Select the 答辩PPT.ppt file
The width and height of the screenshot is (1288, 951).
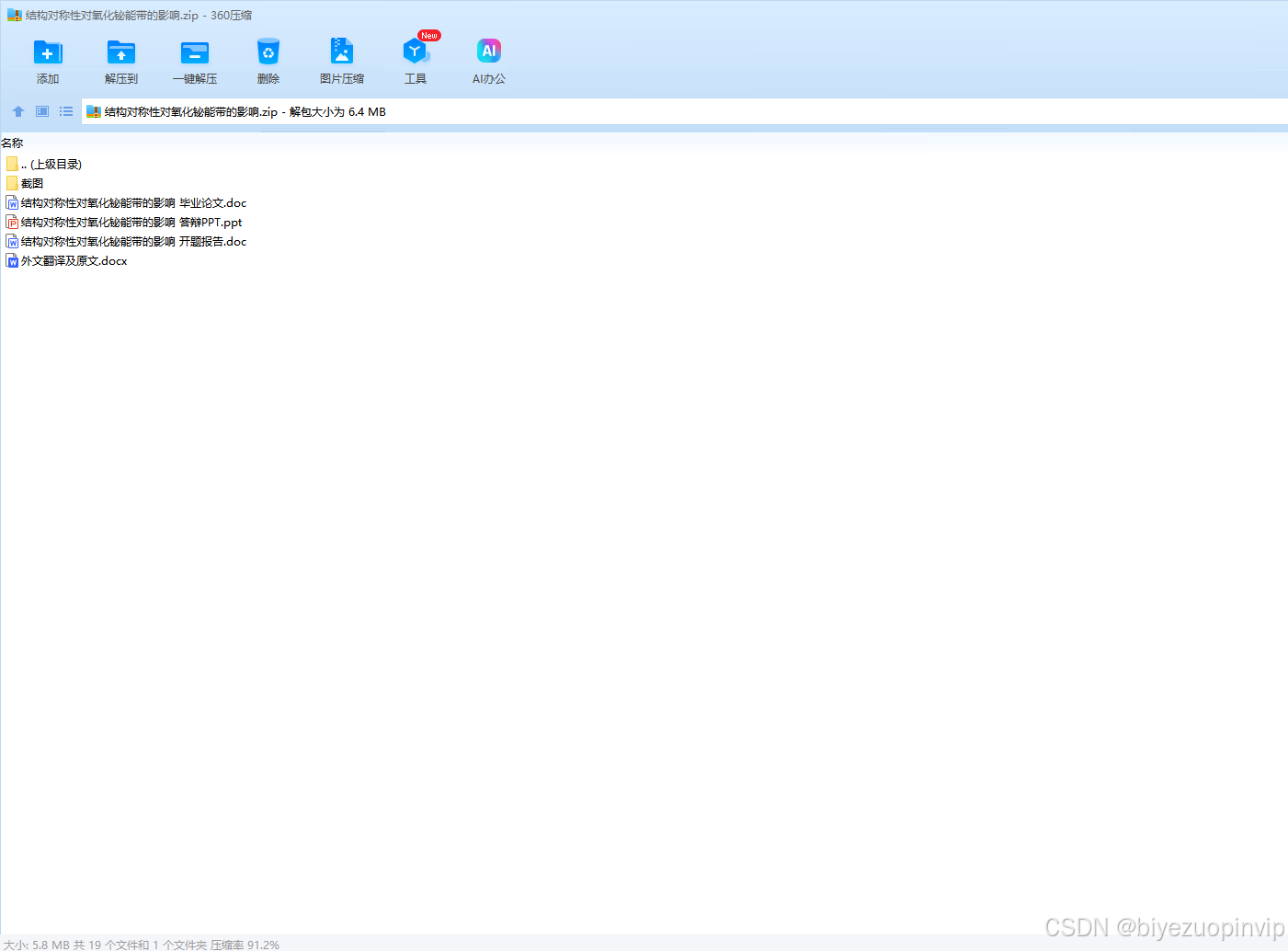pos(124,222)
